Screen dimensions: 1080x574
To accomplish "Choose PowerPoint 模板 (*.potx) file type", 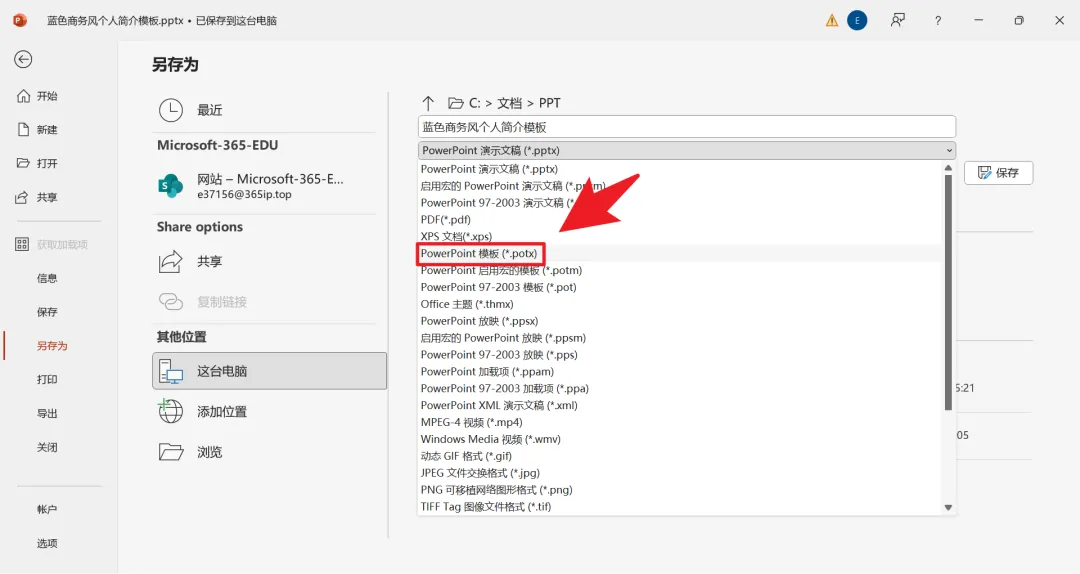I will point(680,254).
